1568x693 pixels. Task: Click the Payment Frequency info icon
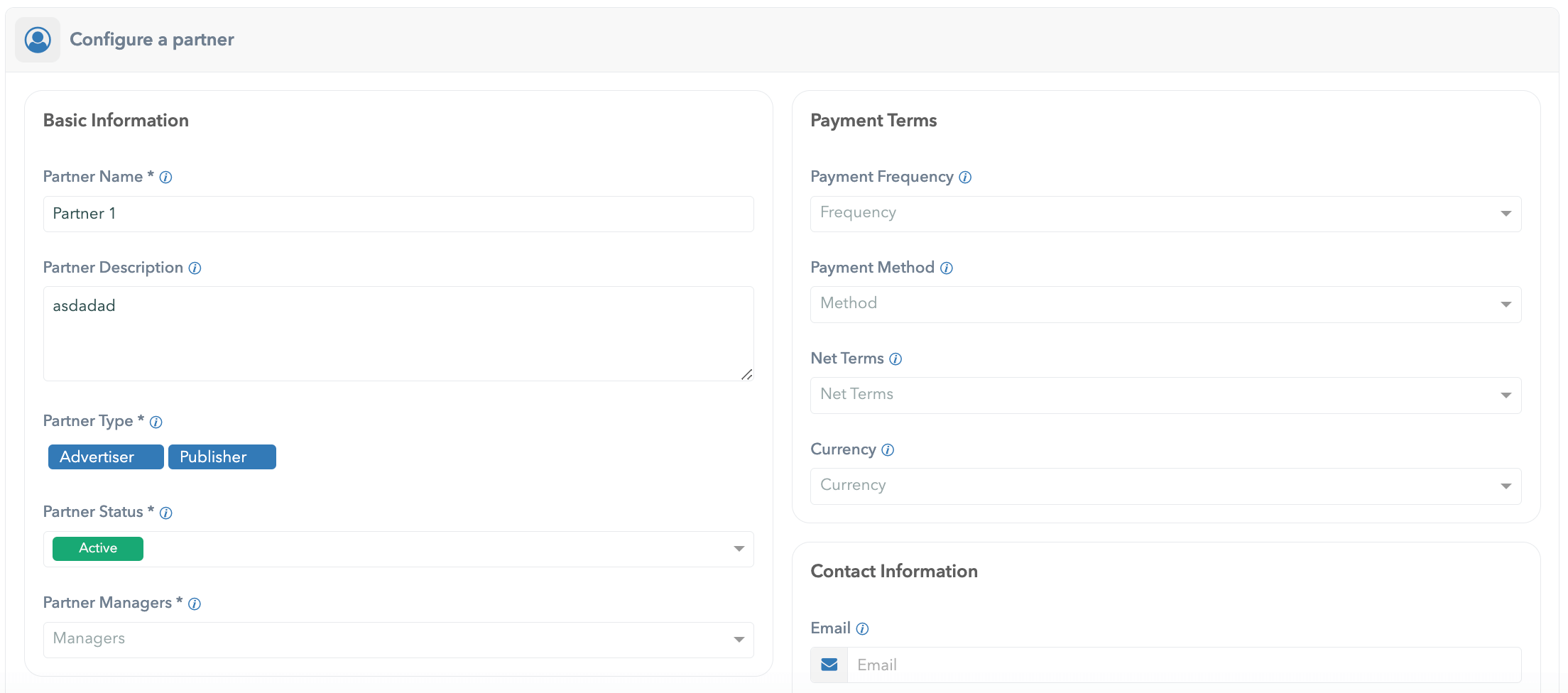click(x=965, y=178)
